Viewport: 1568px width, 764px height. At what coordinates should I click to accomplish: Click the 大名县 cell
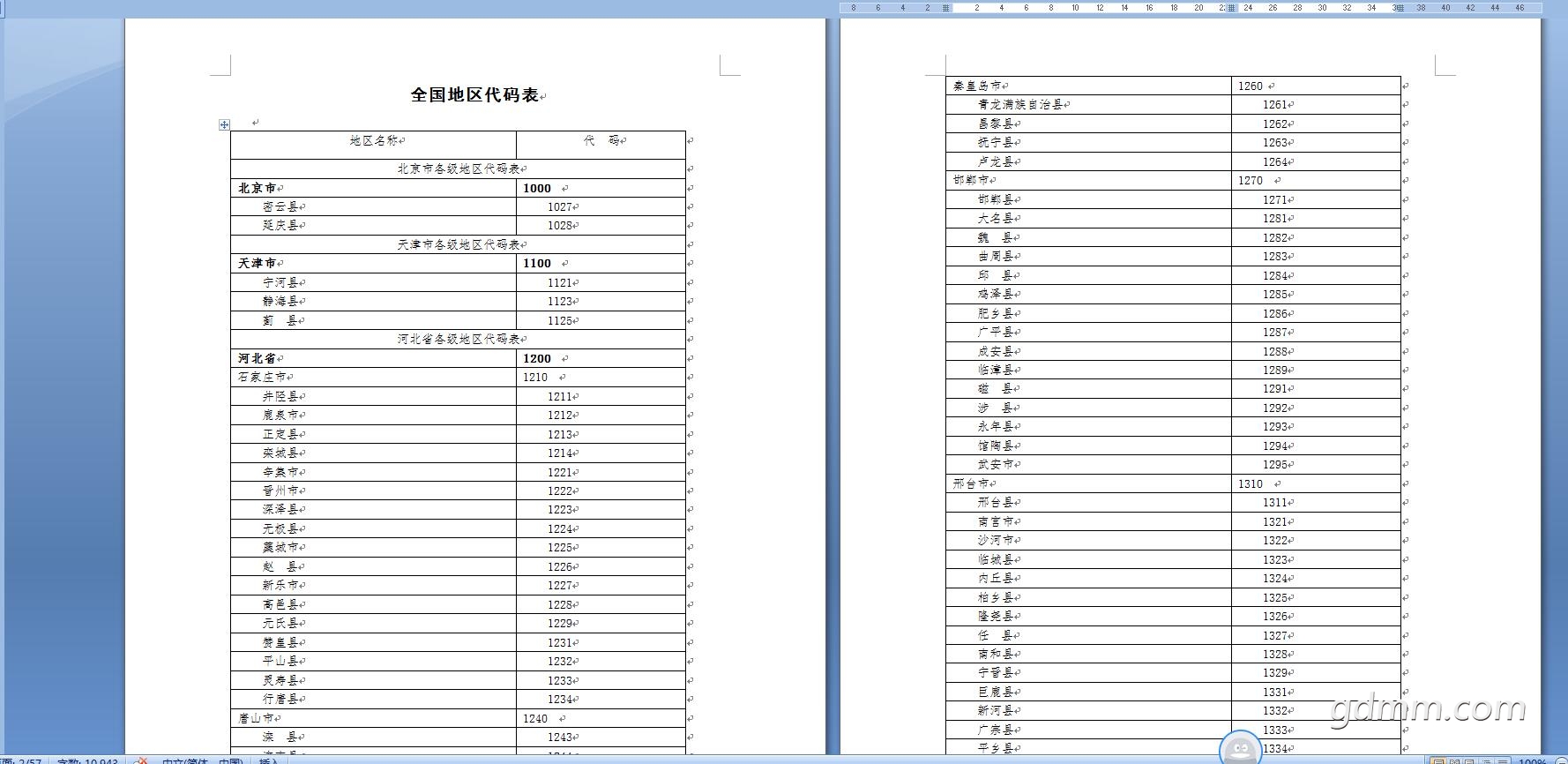tap(1088, 218)
